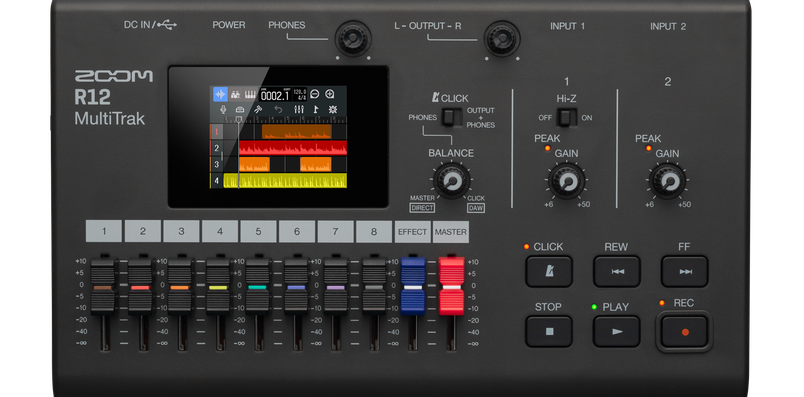Tap the drum loop icon on touchscreen

[x=235, y=94]
